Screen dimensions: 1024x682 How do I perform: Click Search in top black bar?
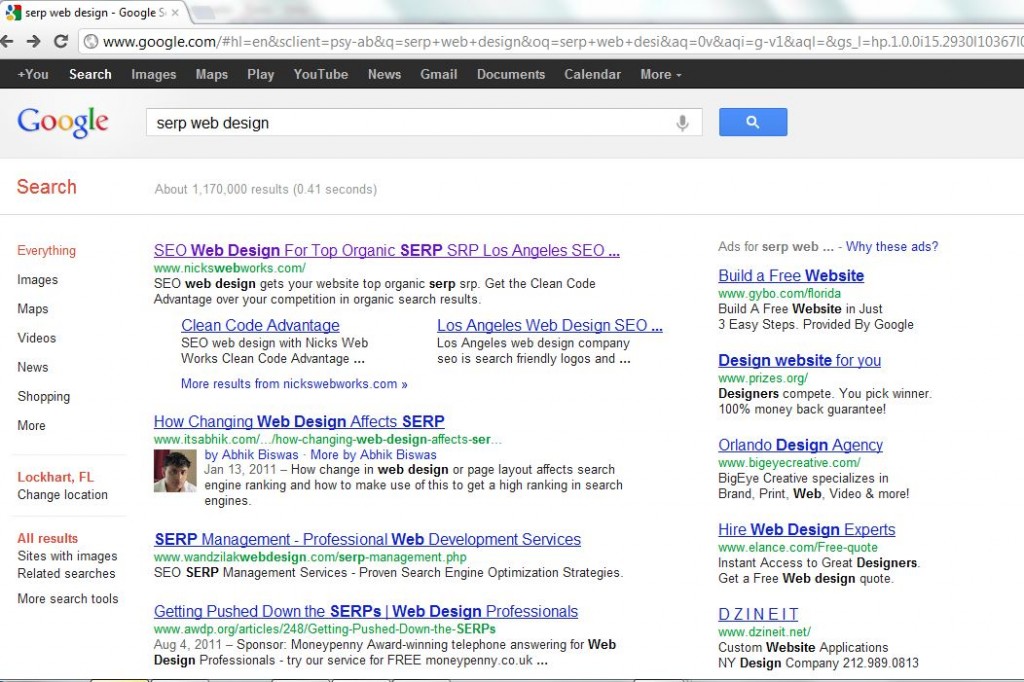[90, 74]
